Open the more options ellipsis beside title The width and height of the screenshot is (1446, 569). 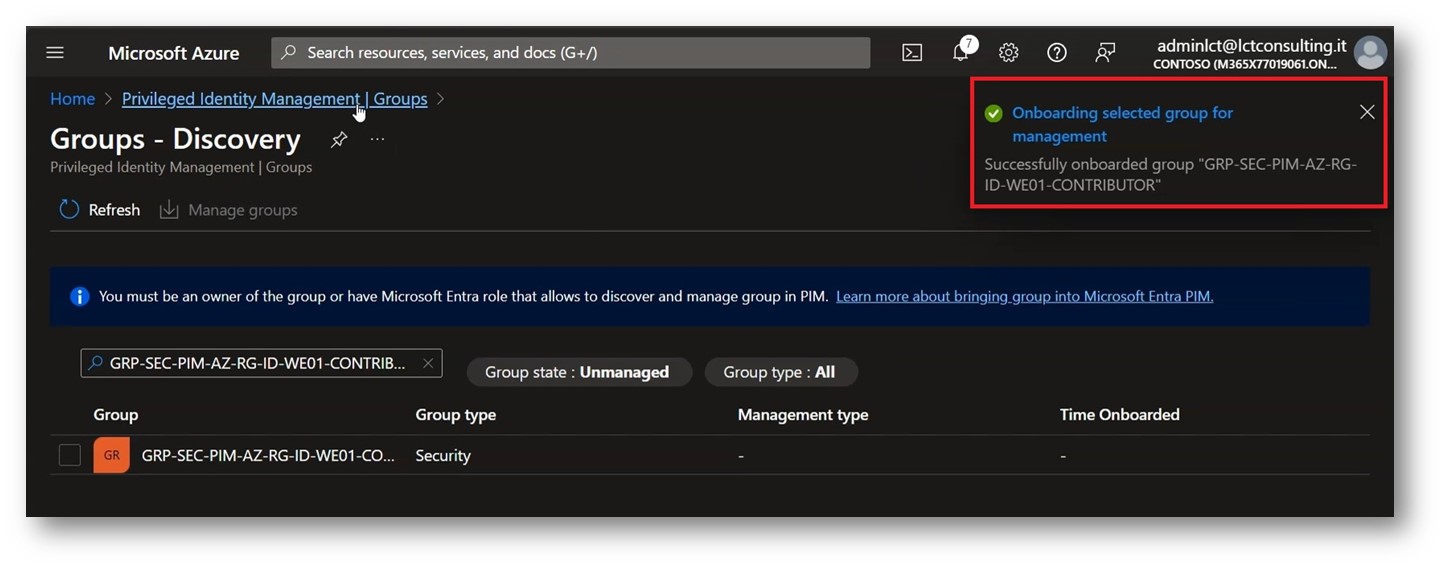tap(377, 139)
